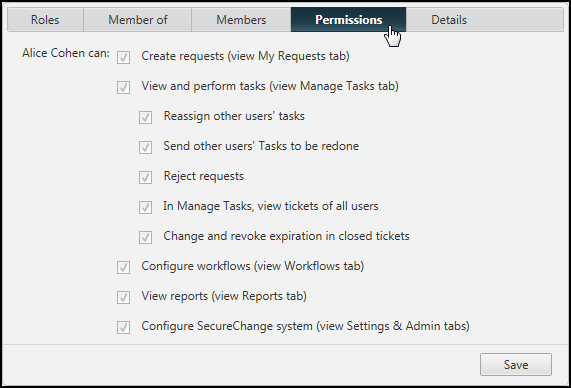Click the 'Reassign other users' tasks' text

point(234,116)
